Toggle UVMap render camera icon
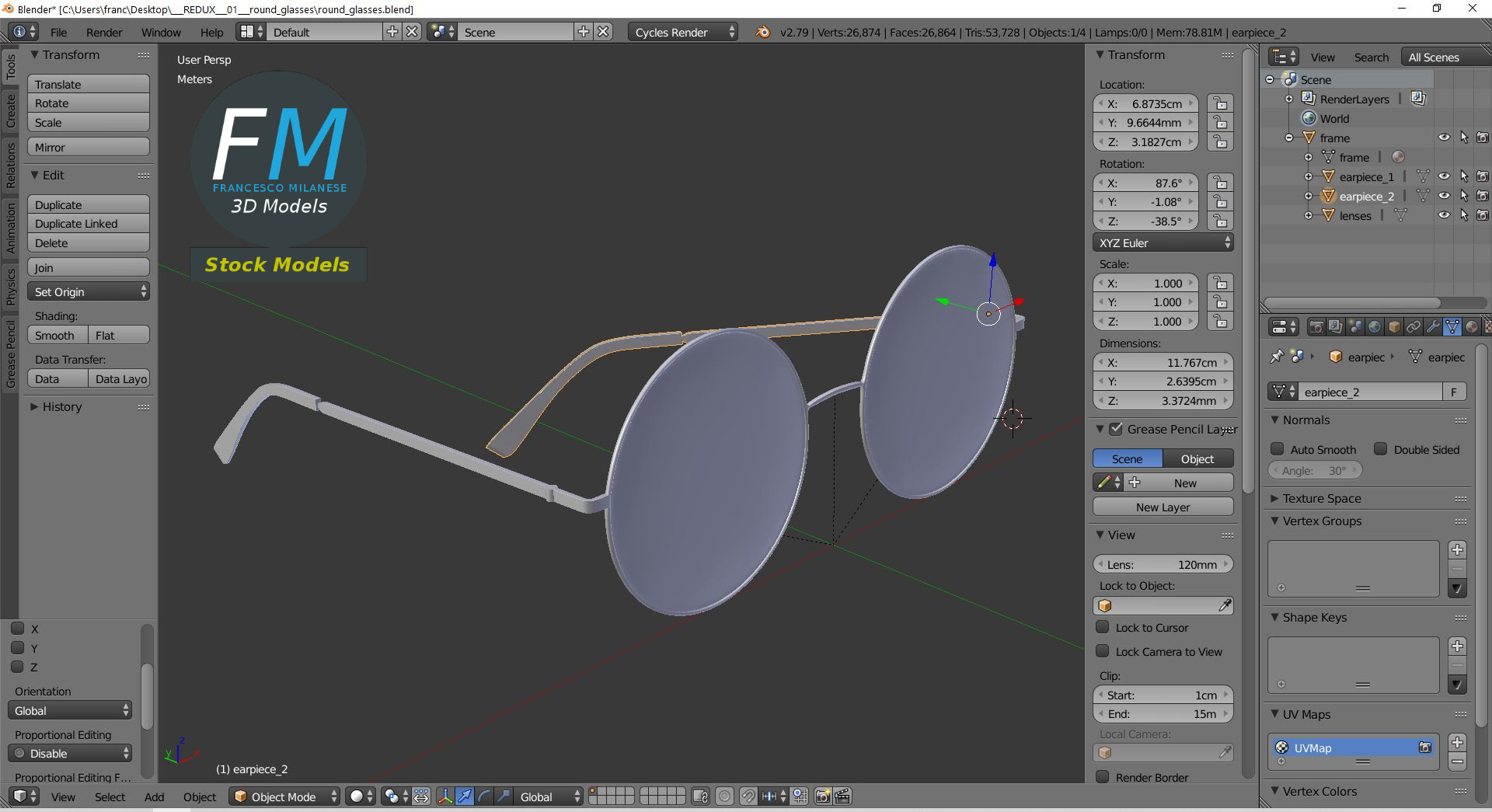The width and height of the screenshot is (1492, 812). (x=1424, y=748)
